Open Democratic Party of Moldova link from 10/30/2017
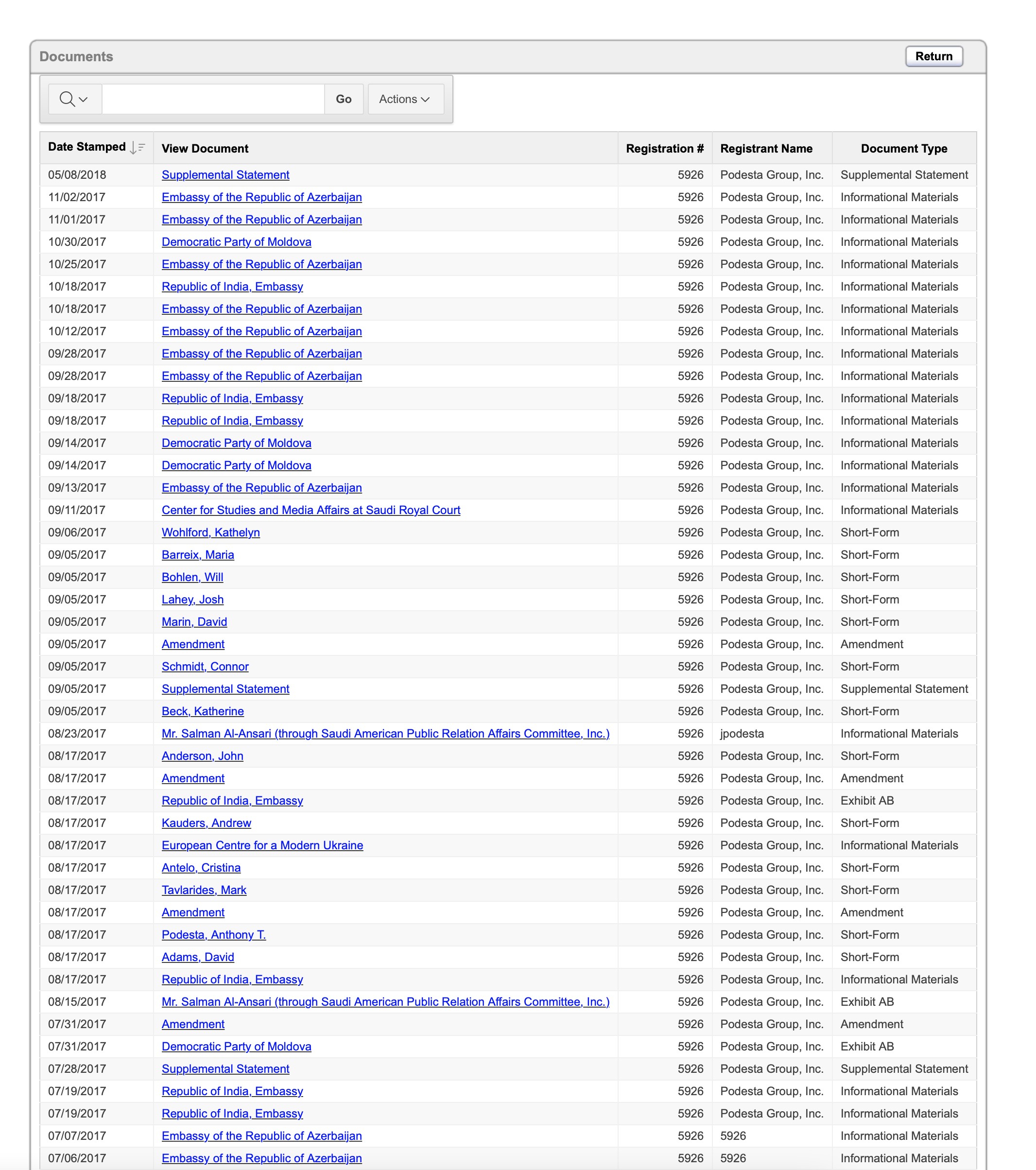 pos(236,241)
